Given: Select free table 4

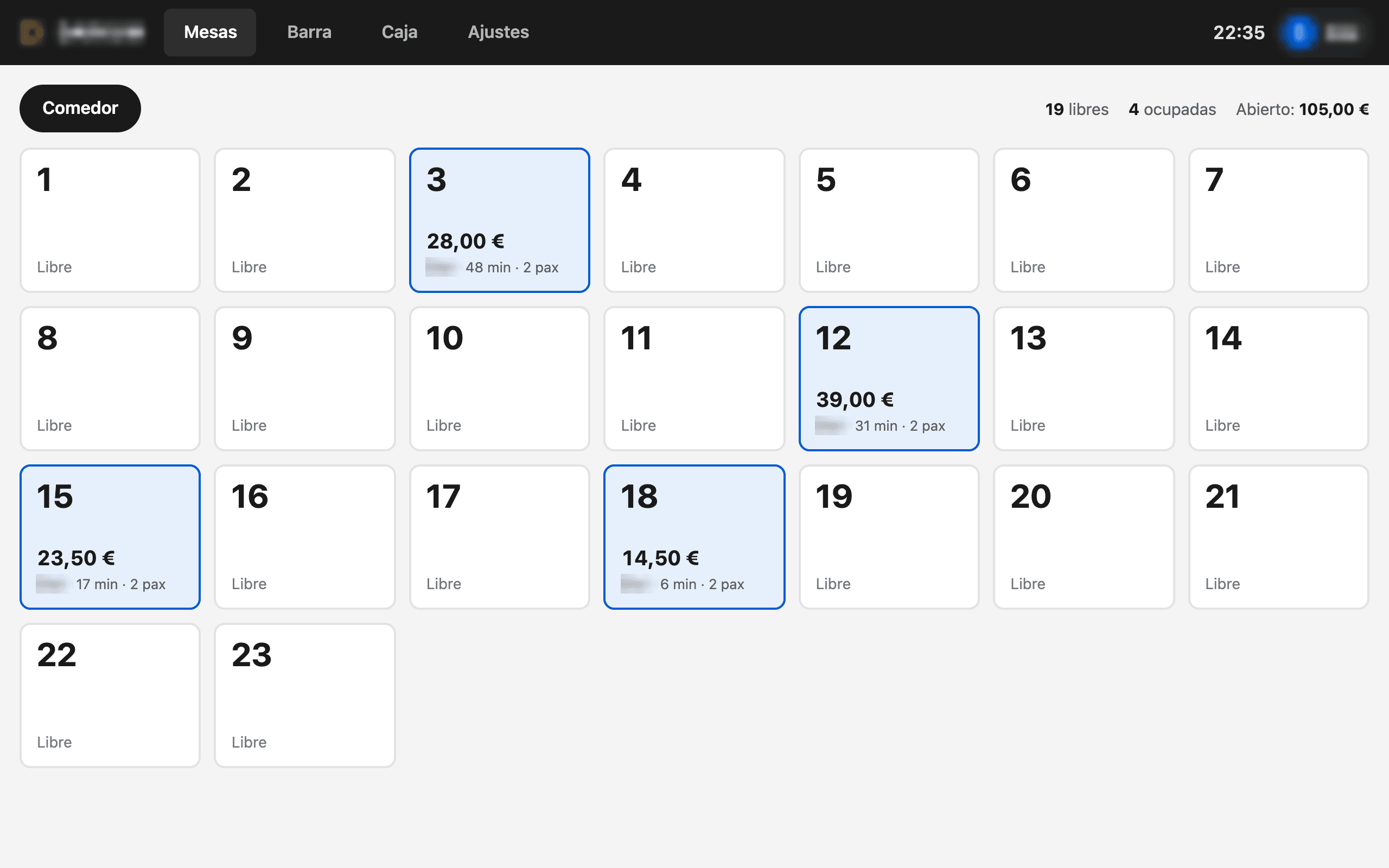Looking at the screenshot, I should [x=694, y=220].
